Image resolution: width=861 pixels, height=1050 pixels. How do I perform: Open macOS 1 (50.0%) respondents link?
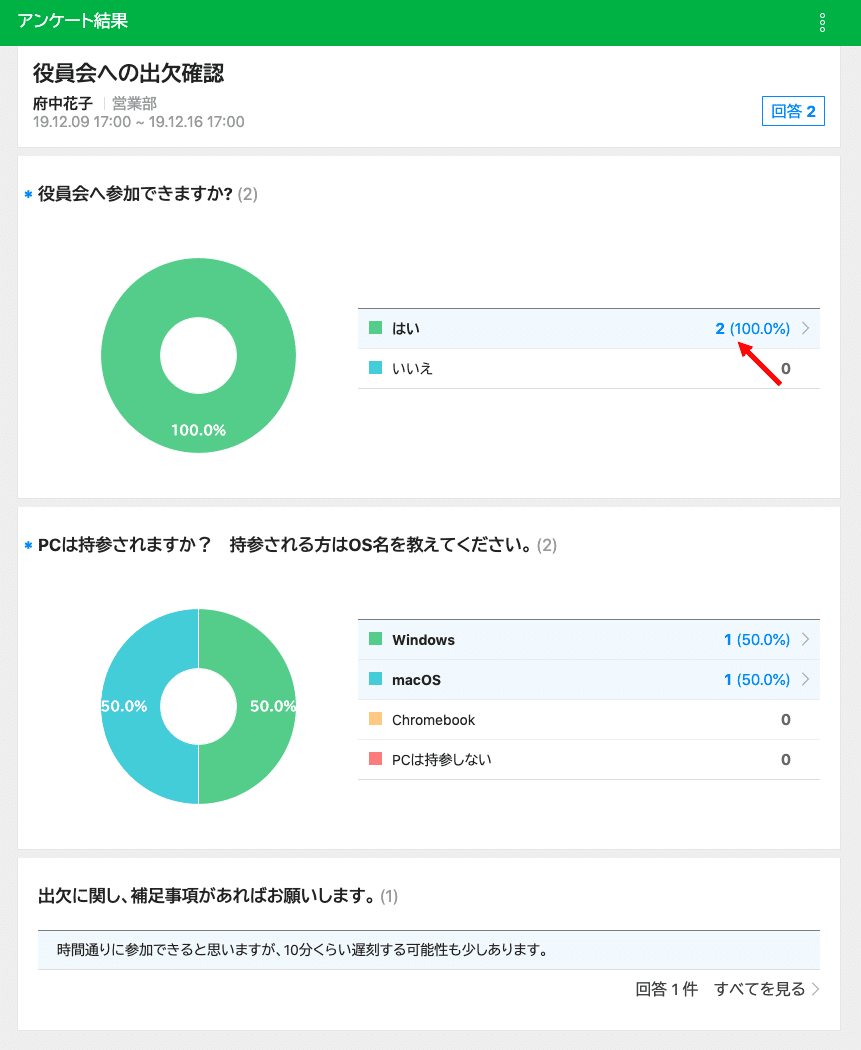[756, 680]
